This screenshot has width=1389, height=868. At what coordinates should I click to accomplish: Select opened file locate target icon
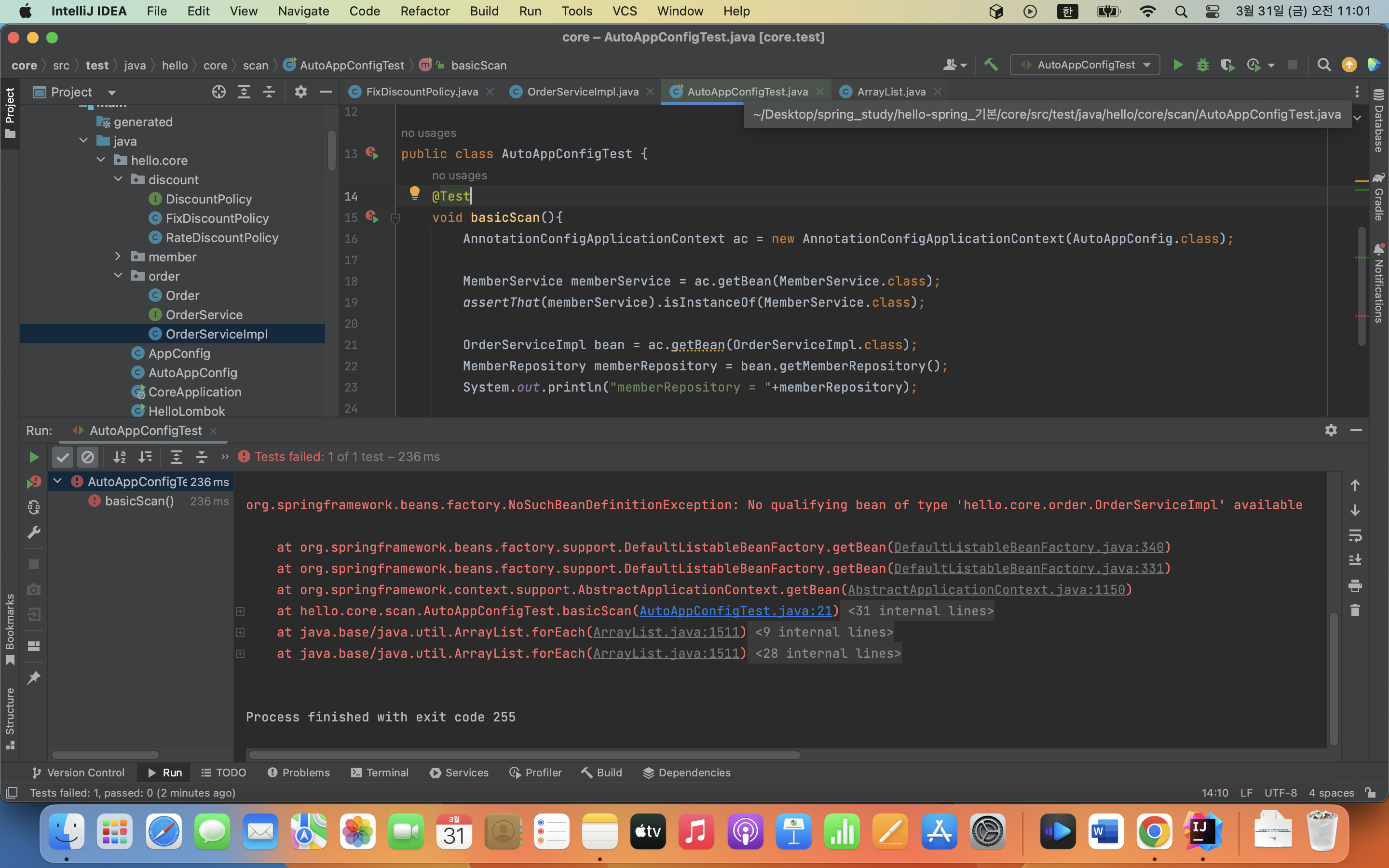218,92
